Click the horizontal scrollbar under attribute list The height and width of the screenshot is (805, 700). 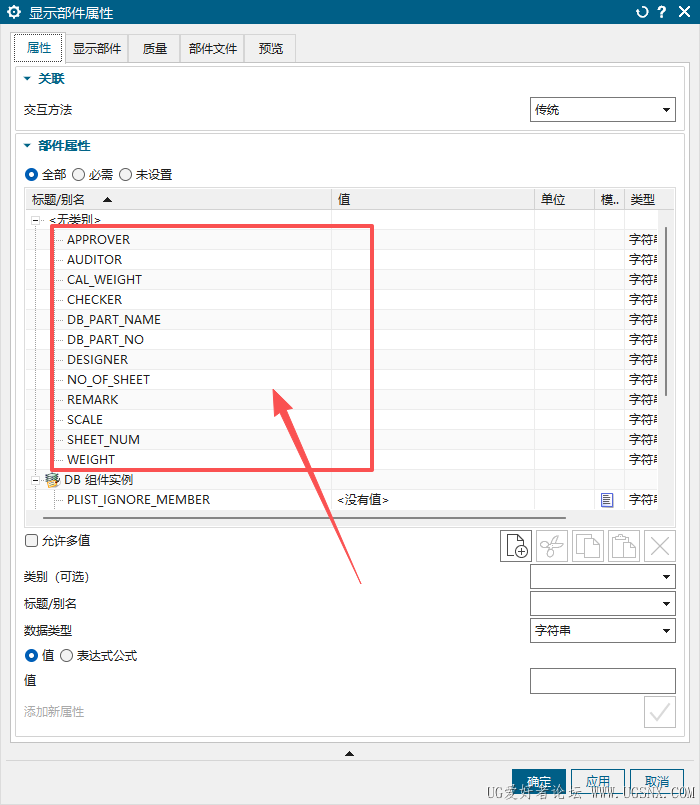click(304, 518)
